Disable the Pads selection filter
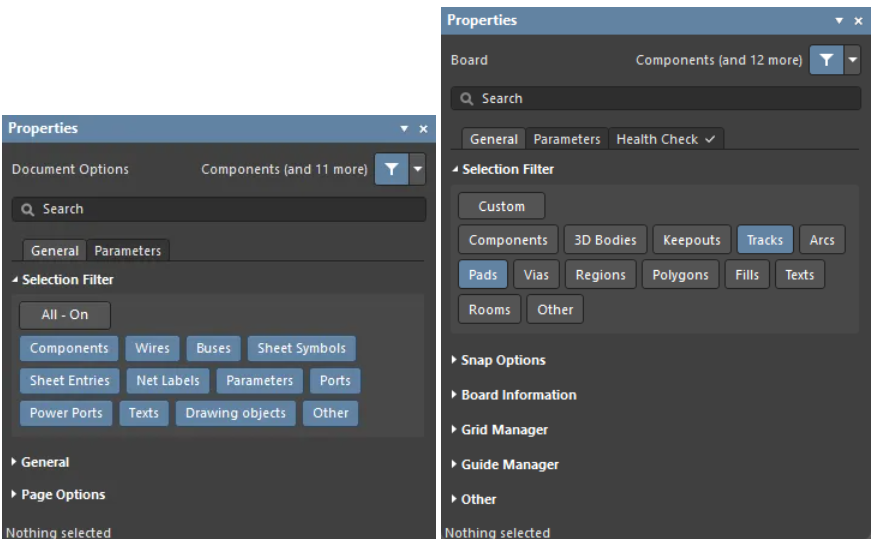 (483, 275)
